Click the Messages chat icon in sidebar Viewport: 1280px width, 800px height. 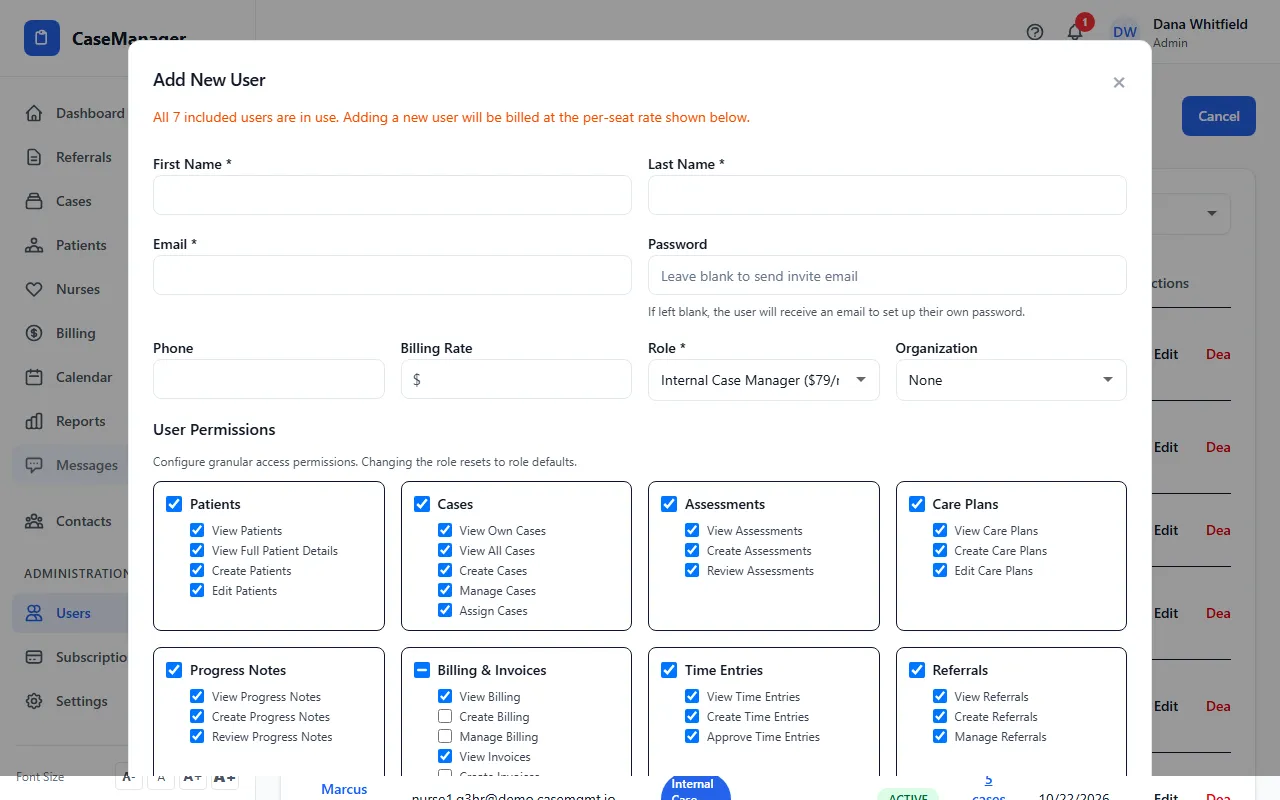click(x=34, y=465)
